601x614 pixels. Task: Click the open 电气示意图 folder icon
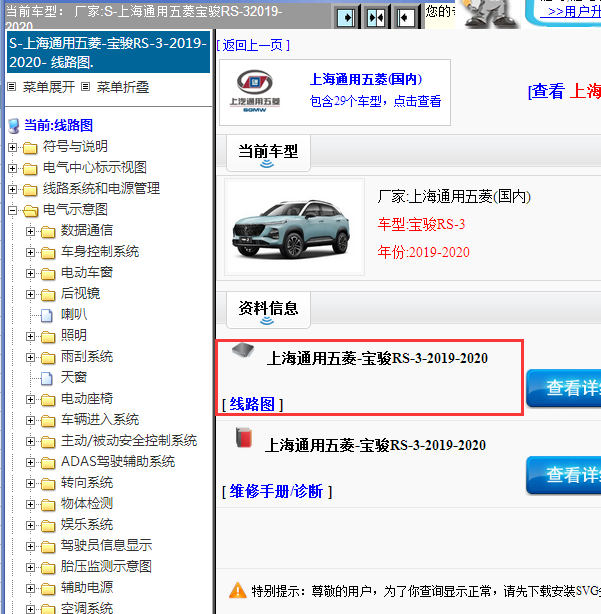31,211
